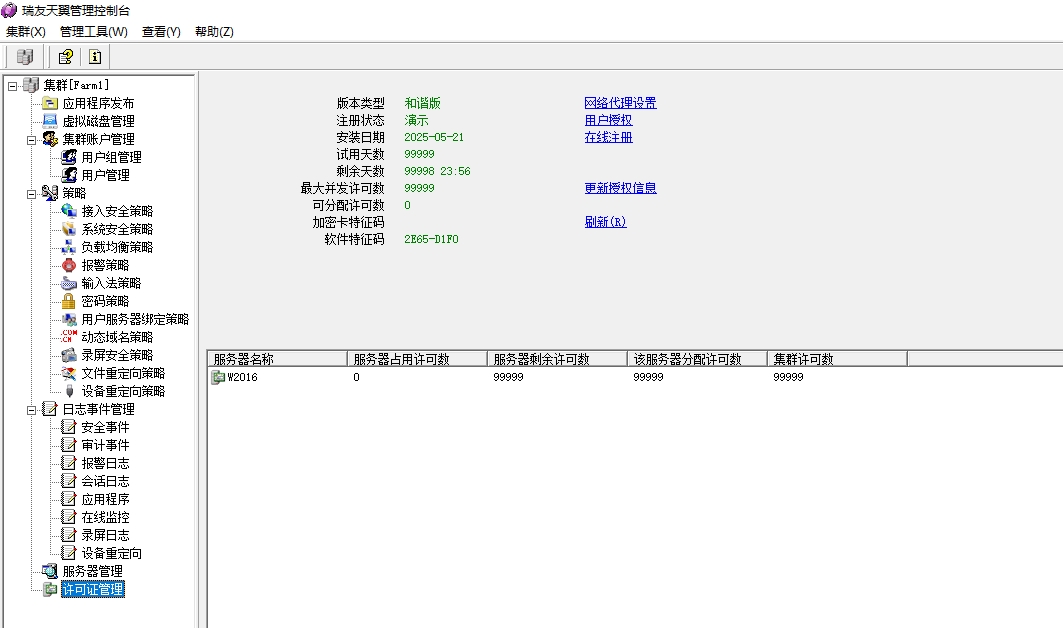Collapse the 日志事件管理 tree branch
This screenshot has width=1063, height=628.
[x=31, y=410]
